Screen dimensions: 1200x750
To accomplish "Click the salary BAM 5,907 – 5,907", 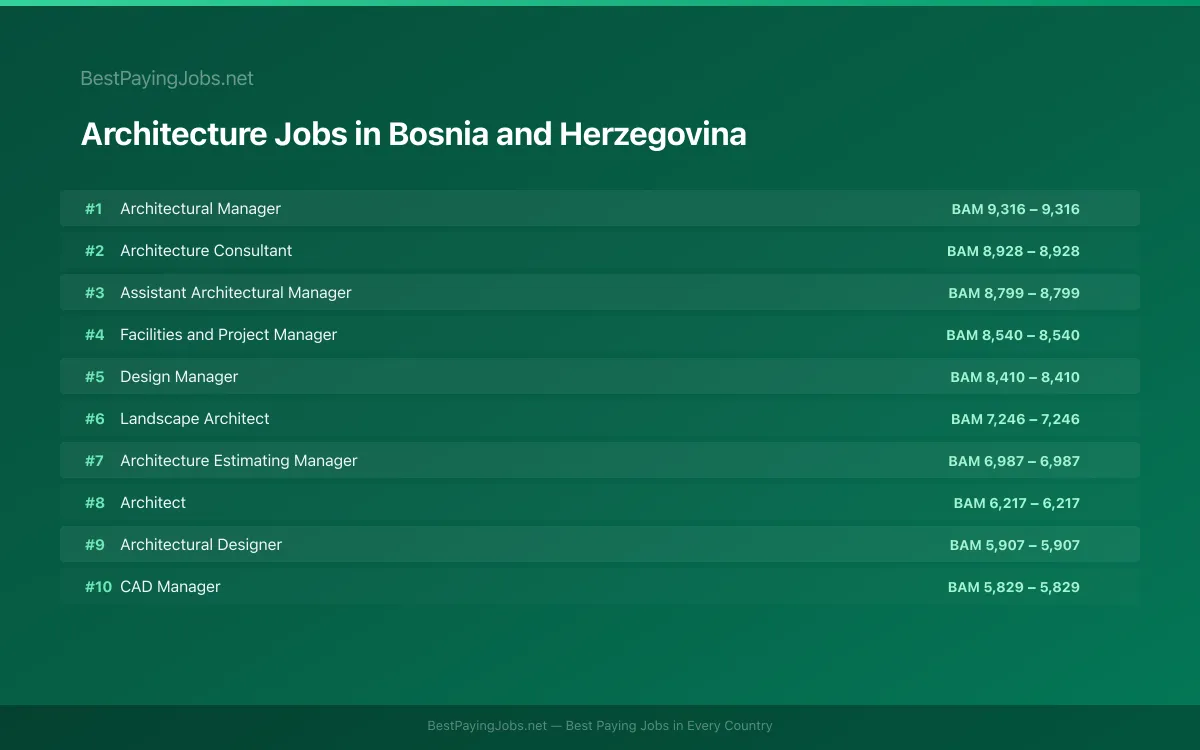I will 1015,545.
